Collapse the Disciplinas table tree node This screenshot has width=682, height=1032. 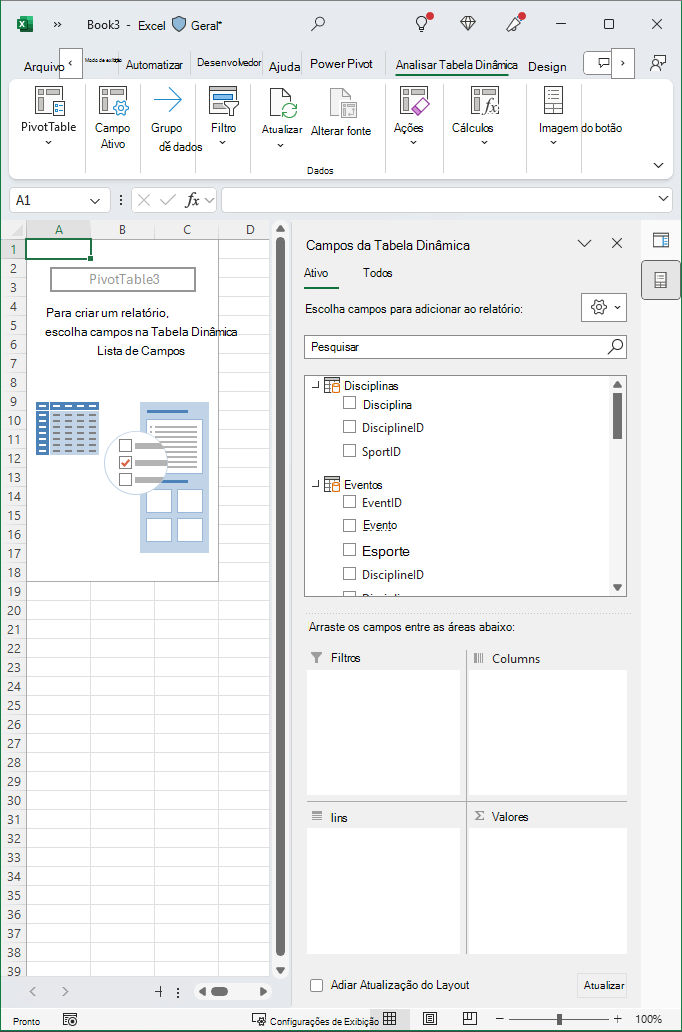[315, 386]
